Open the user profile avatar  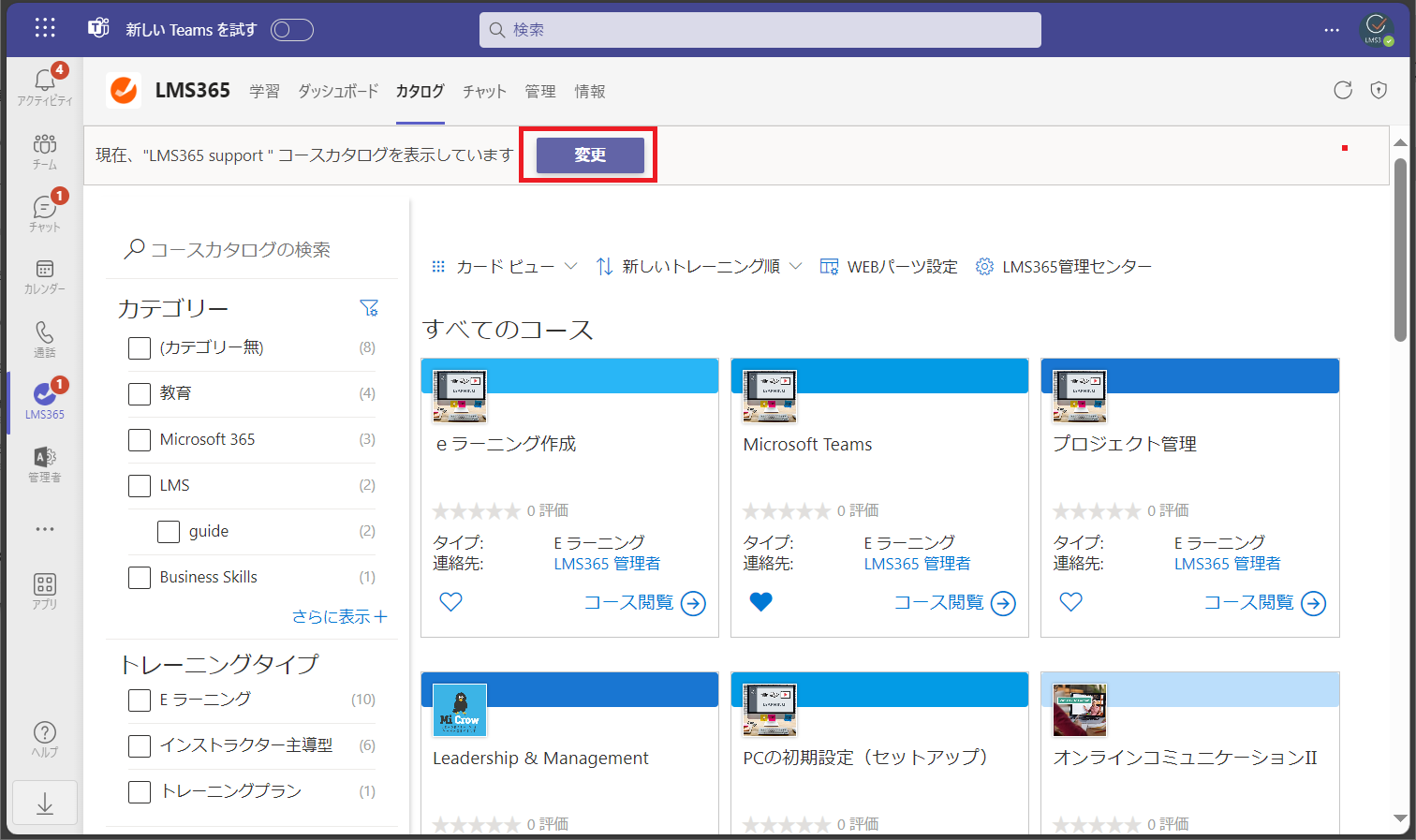coord(1377,29)
